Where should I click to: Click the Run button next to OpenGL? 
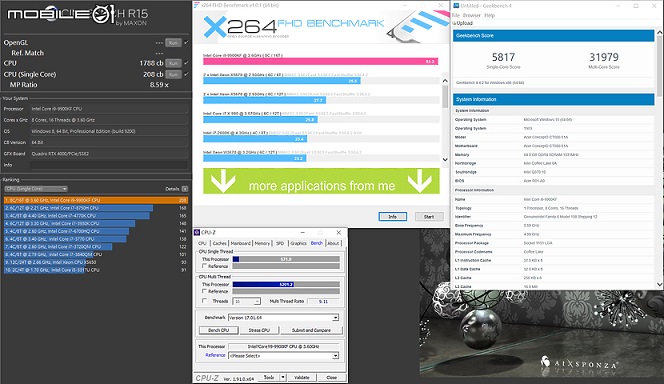pyautogui.click(x=173, y=43)
